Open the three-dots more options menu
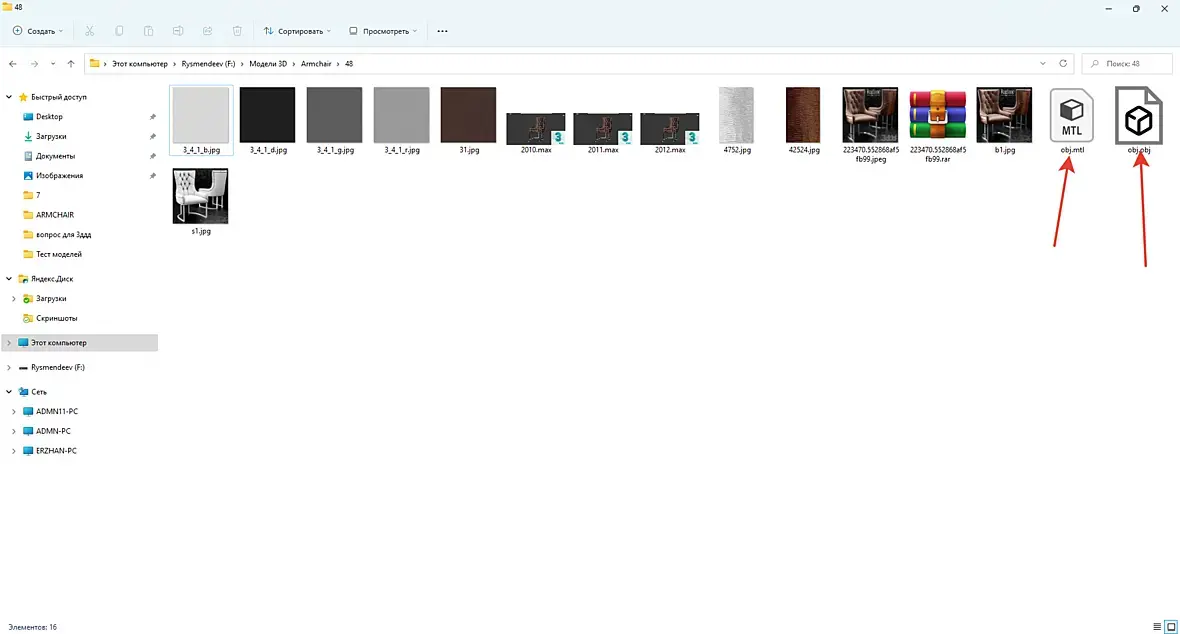The height and width of the screenshot is (634, 1180). pyautogui.click(x=442, y=31)
